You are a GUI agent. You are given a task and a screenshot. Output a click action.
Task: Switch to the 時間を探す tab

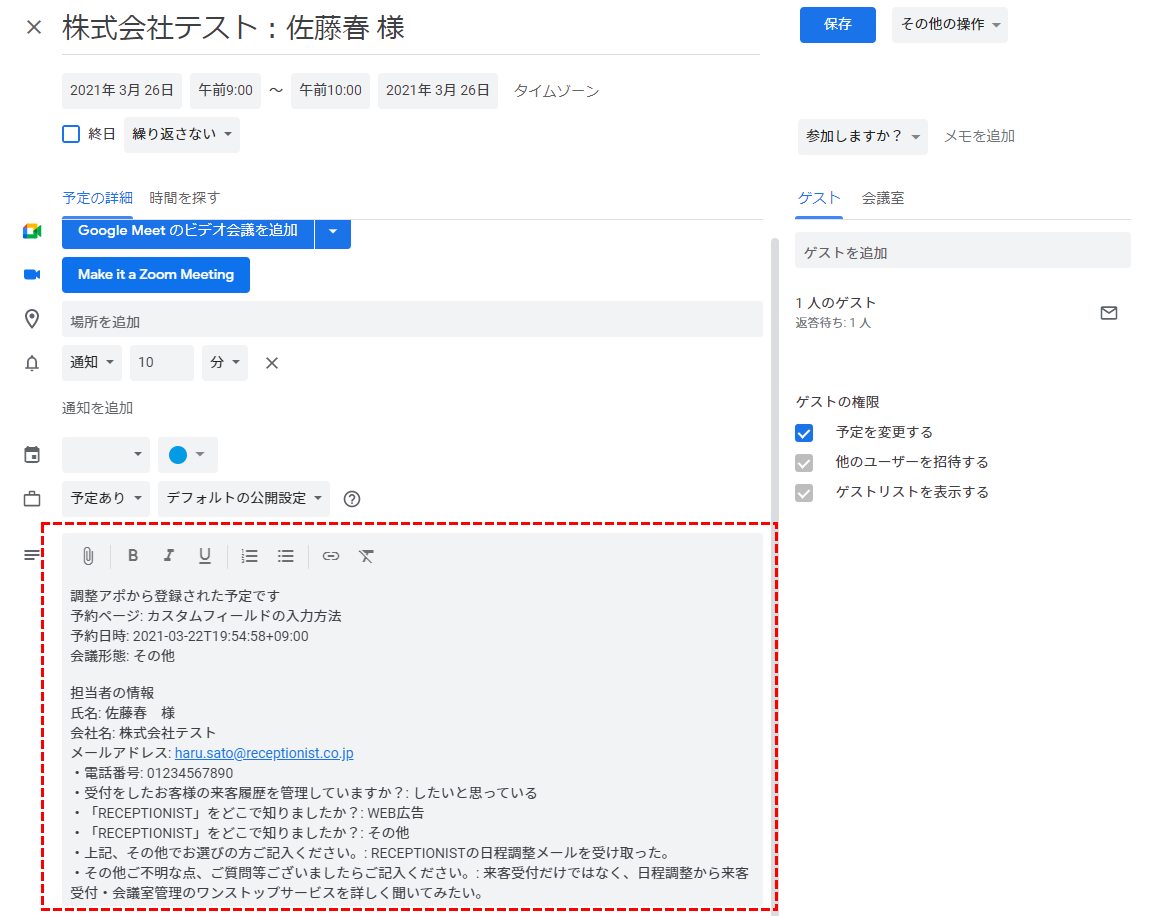click(x=184, y=198)
